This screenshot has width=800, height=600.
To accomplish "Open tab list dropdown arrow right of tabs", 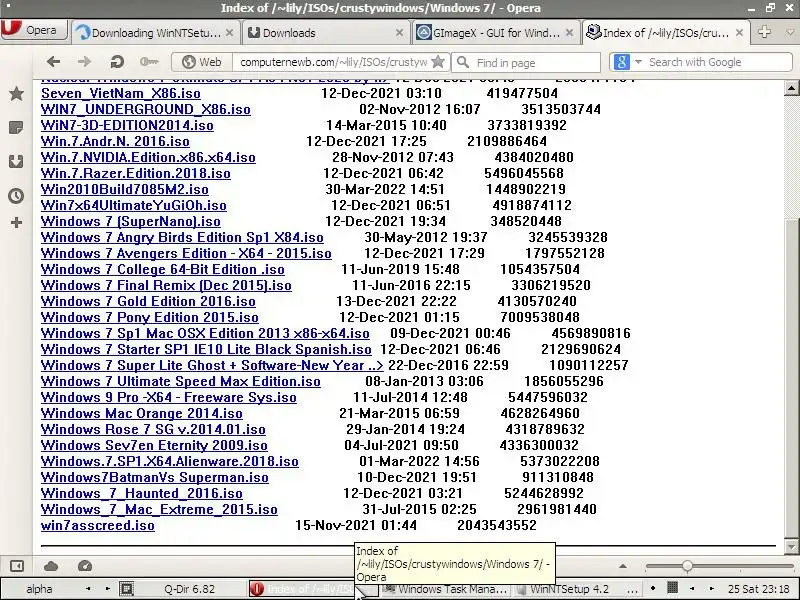I will pyautogui.click(x=790, y=32).
